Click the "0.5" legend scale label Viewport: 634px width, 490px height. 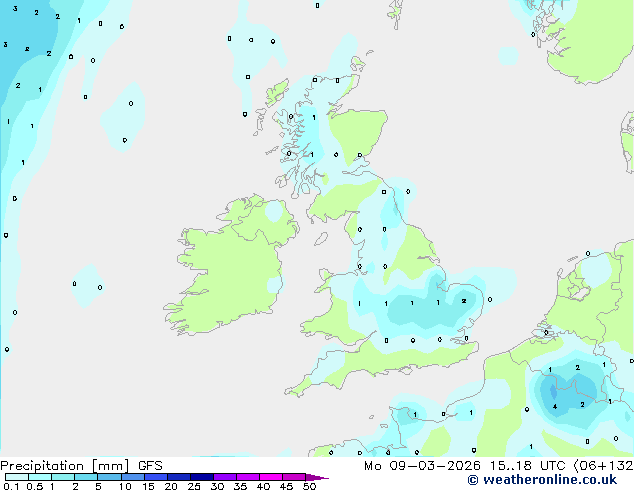[35, 486]
